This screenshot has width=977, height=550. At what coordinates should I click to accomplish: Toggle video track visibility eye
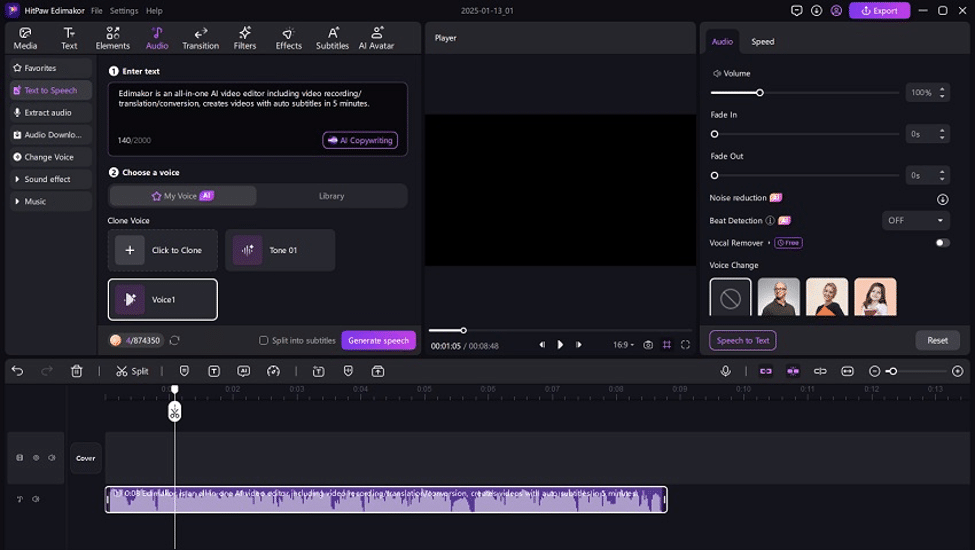[x=36, y=458]
